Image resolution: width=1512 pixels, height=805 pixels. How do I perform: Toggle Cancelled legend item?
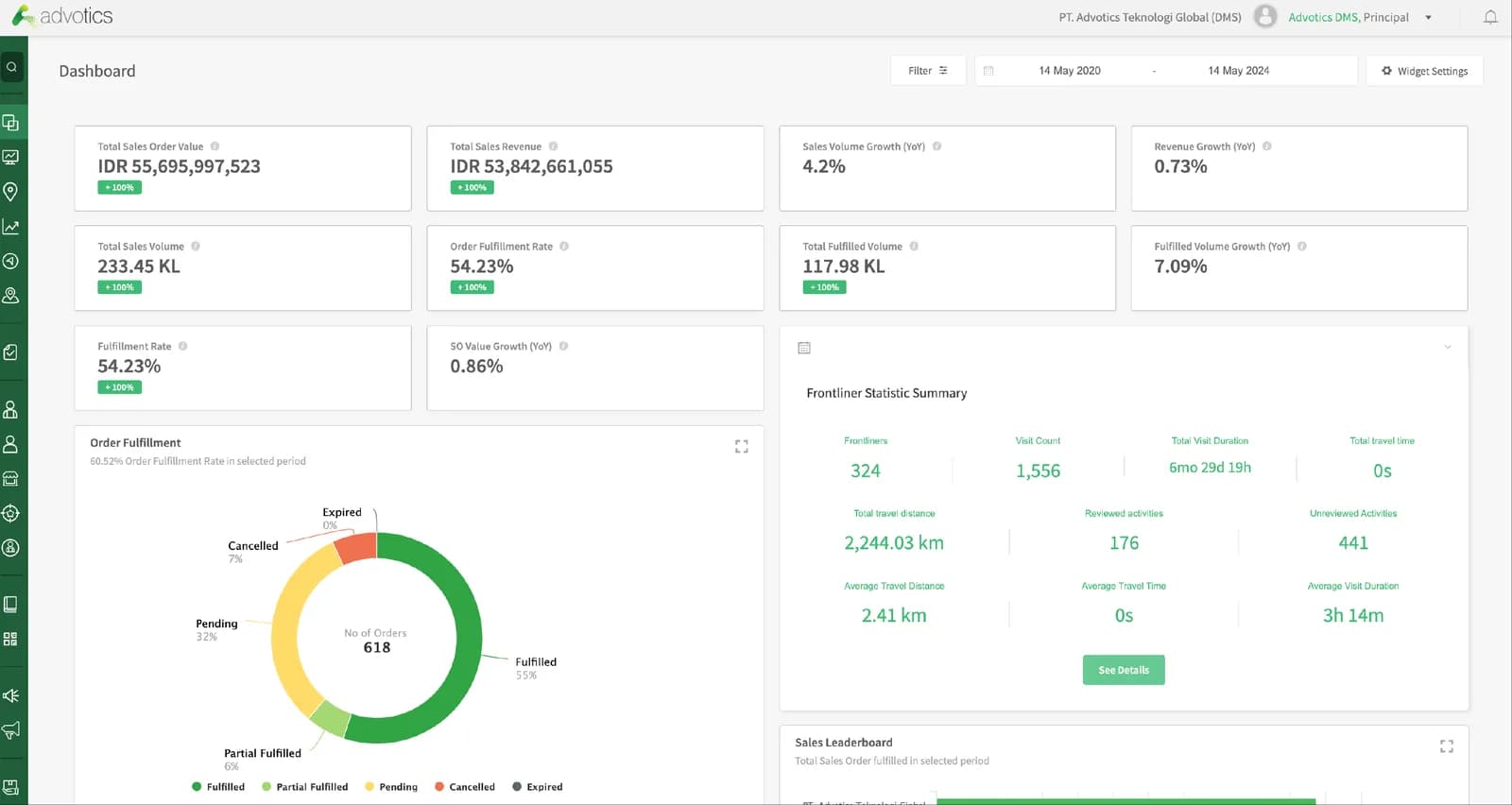(x=465, y=787)
